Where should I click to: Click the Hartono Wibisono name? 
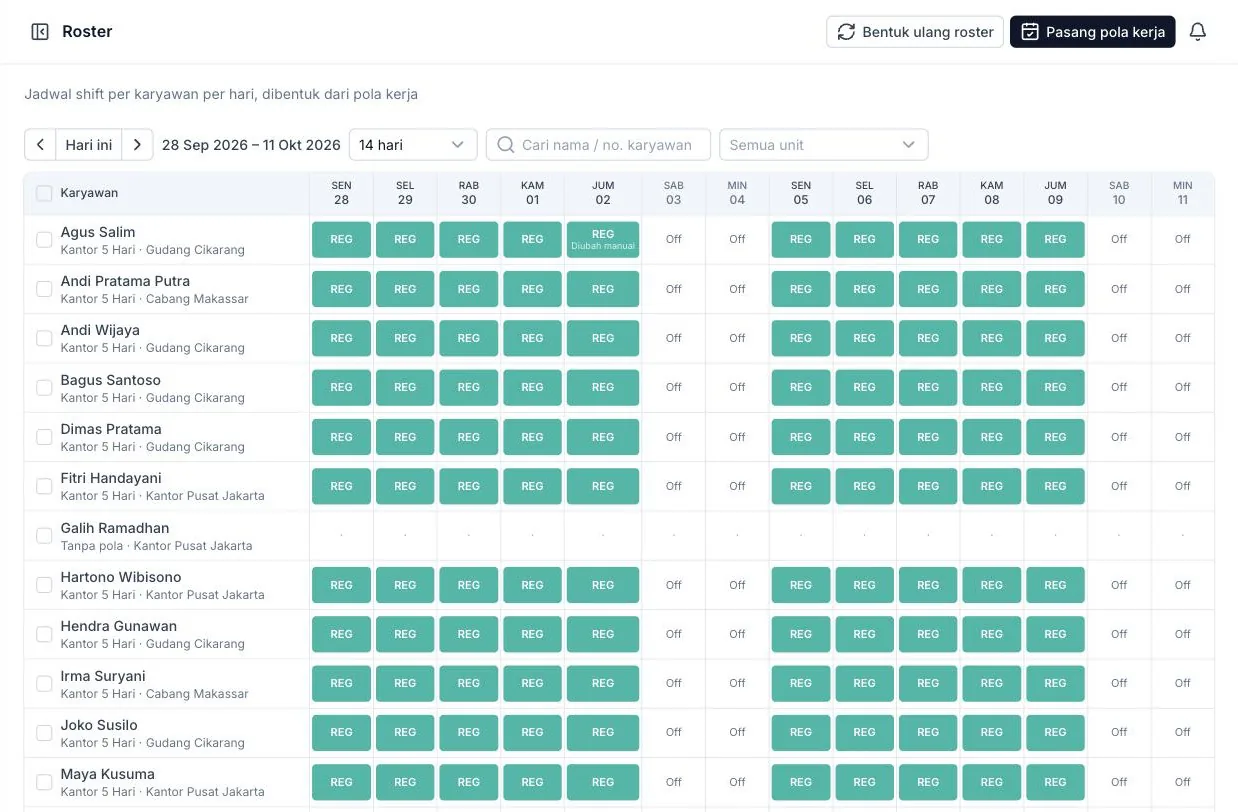coord(121,577)
